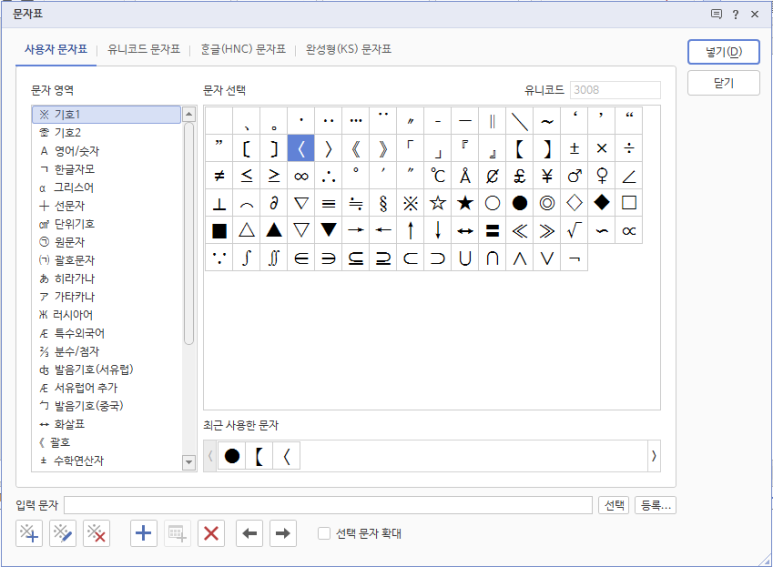Screen dimensions: 773x567
Task: Click the recent characters scroll right arrow
Action: (654, 456)
